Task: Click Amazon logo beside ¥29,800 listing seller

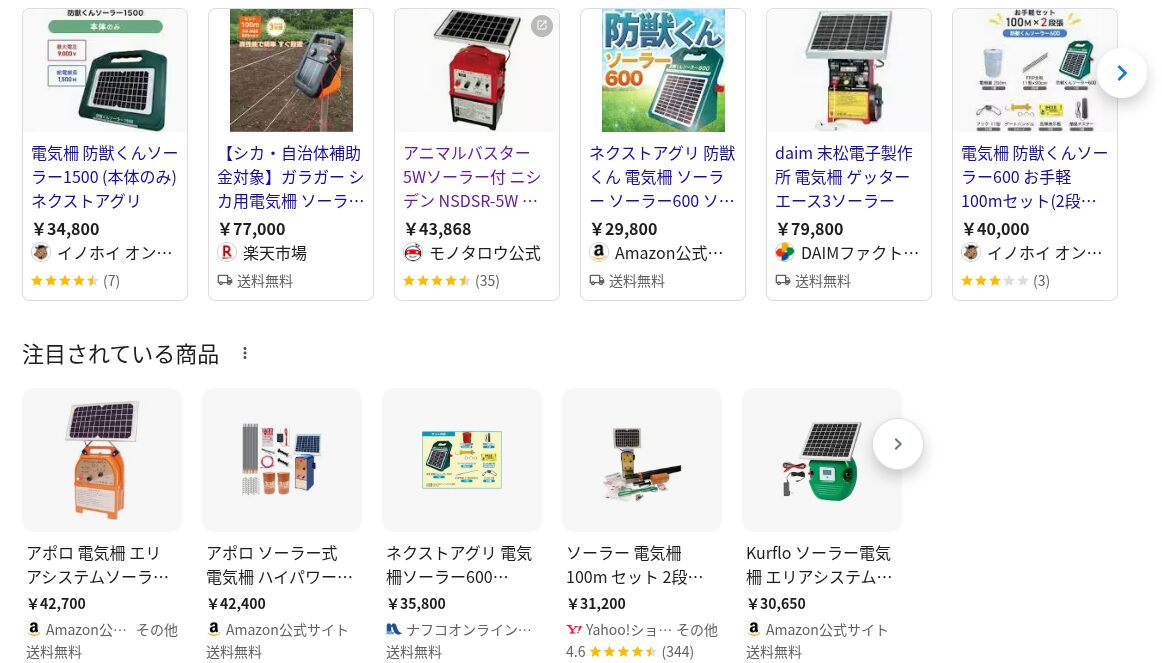Action: [x=599, y=253]
